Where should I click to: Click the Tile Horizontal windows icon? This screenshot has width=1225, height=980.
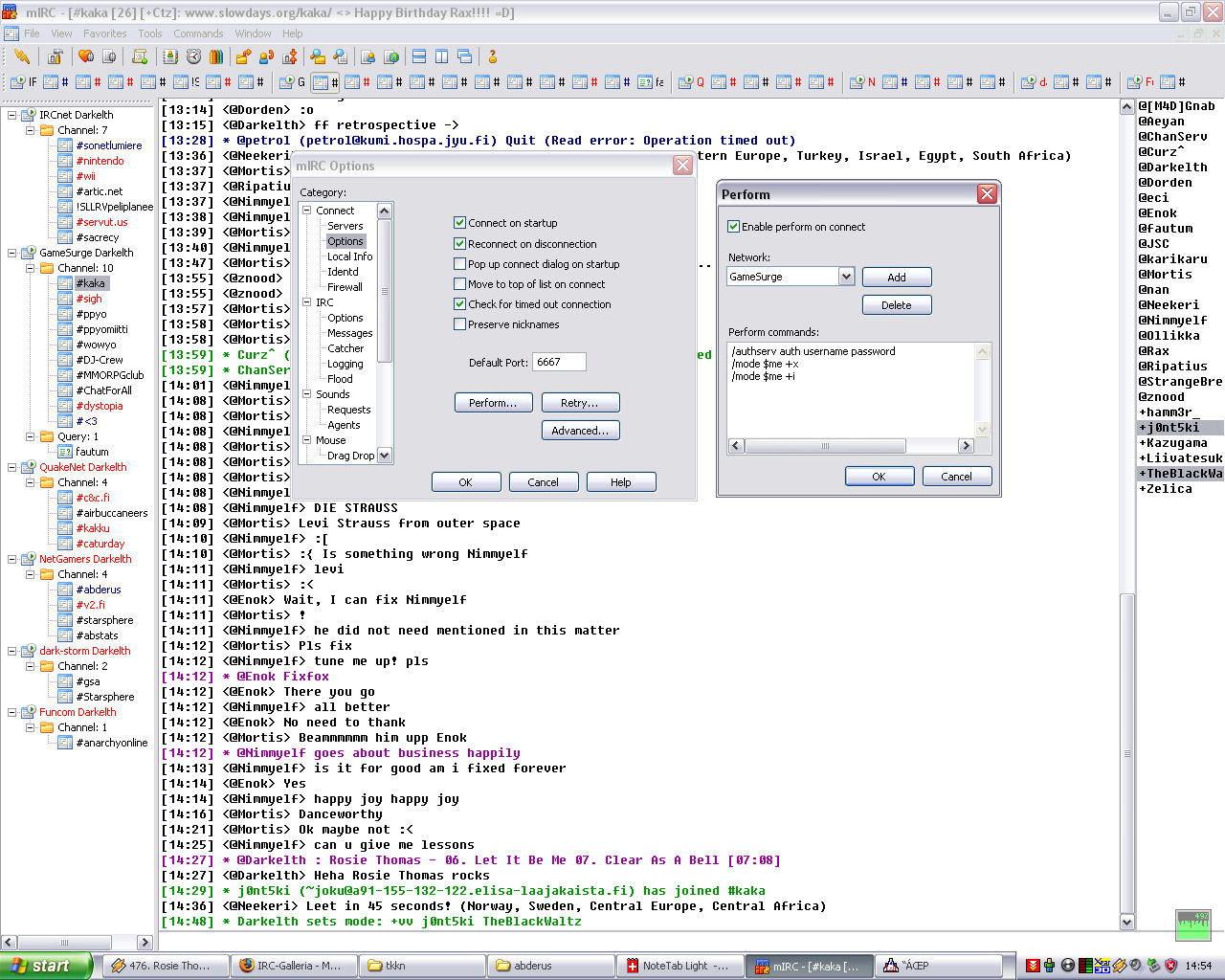[419, 56]
